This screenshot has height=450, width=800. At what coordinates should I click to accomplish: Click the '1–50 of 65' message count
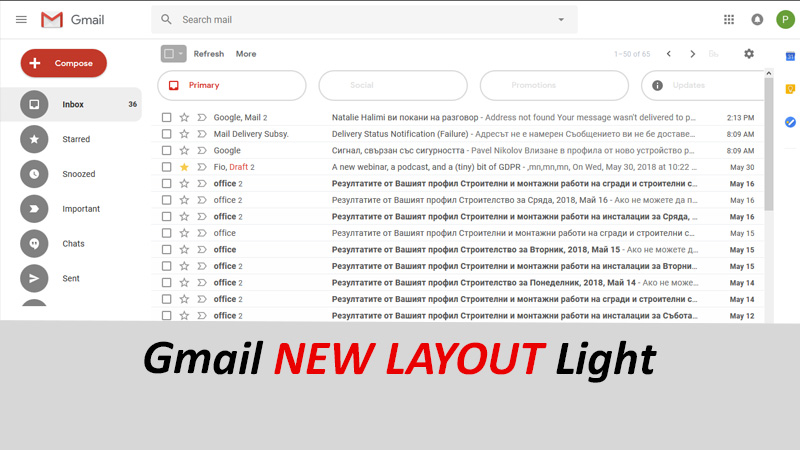[632, 54]
